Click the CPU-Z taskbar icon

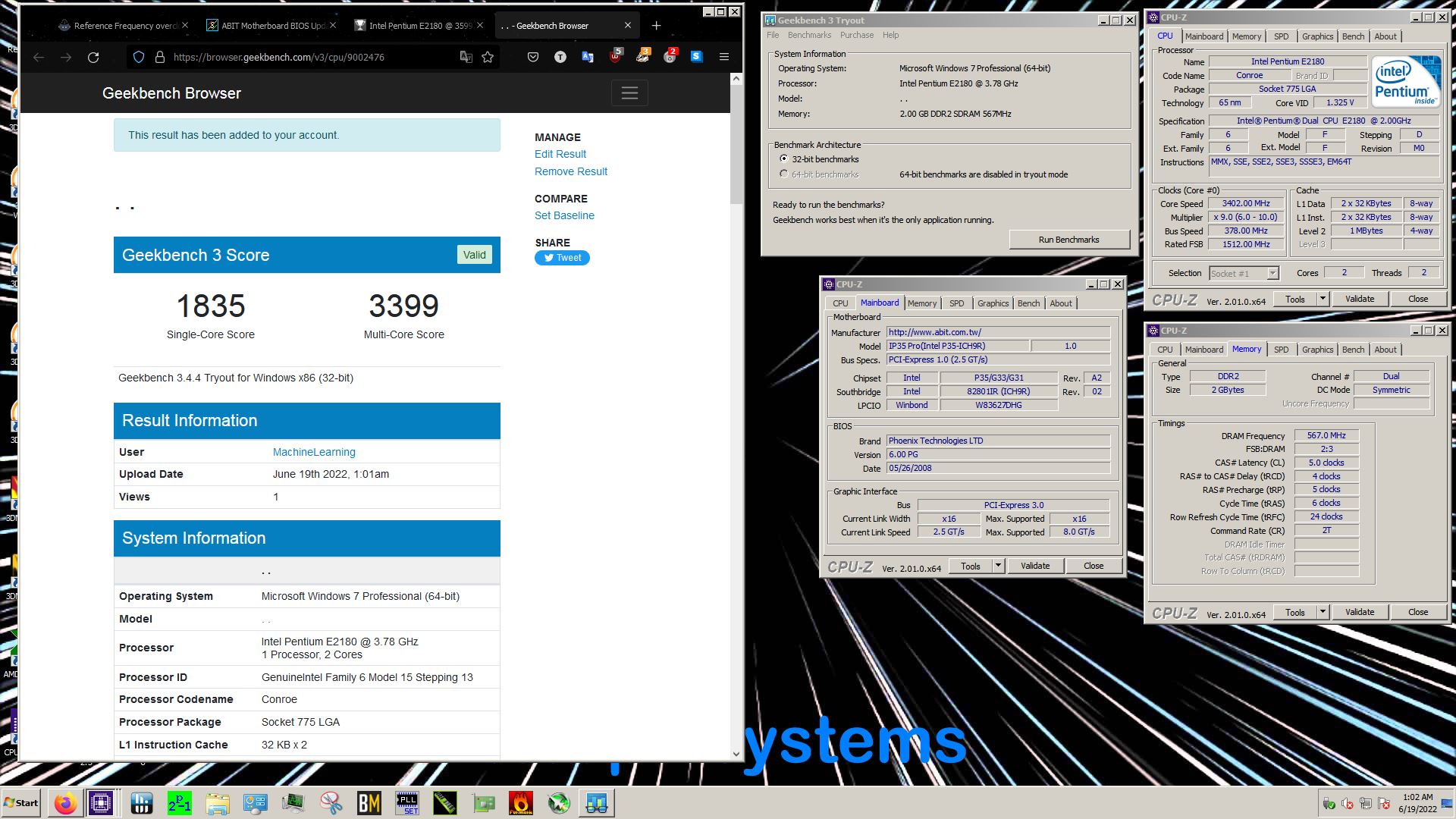pyautogui.click(x=101, y=803)
